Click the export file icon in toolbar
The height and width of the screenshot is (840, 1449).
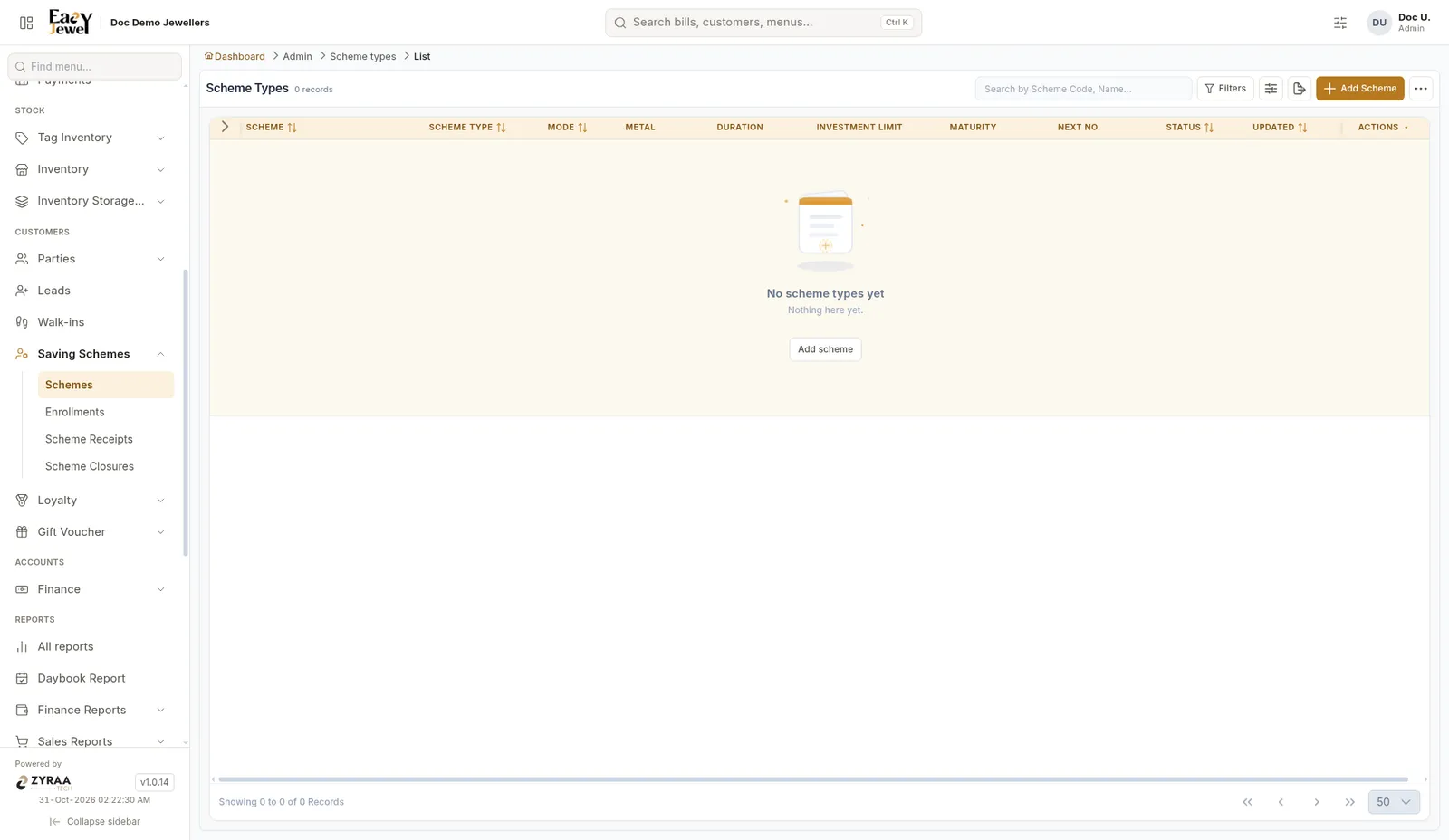[x=1300, y=89]
